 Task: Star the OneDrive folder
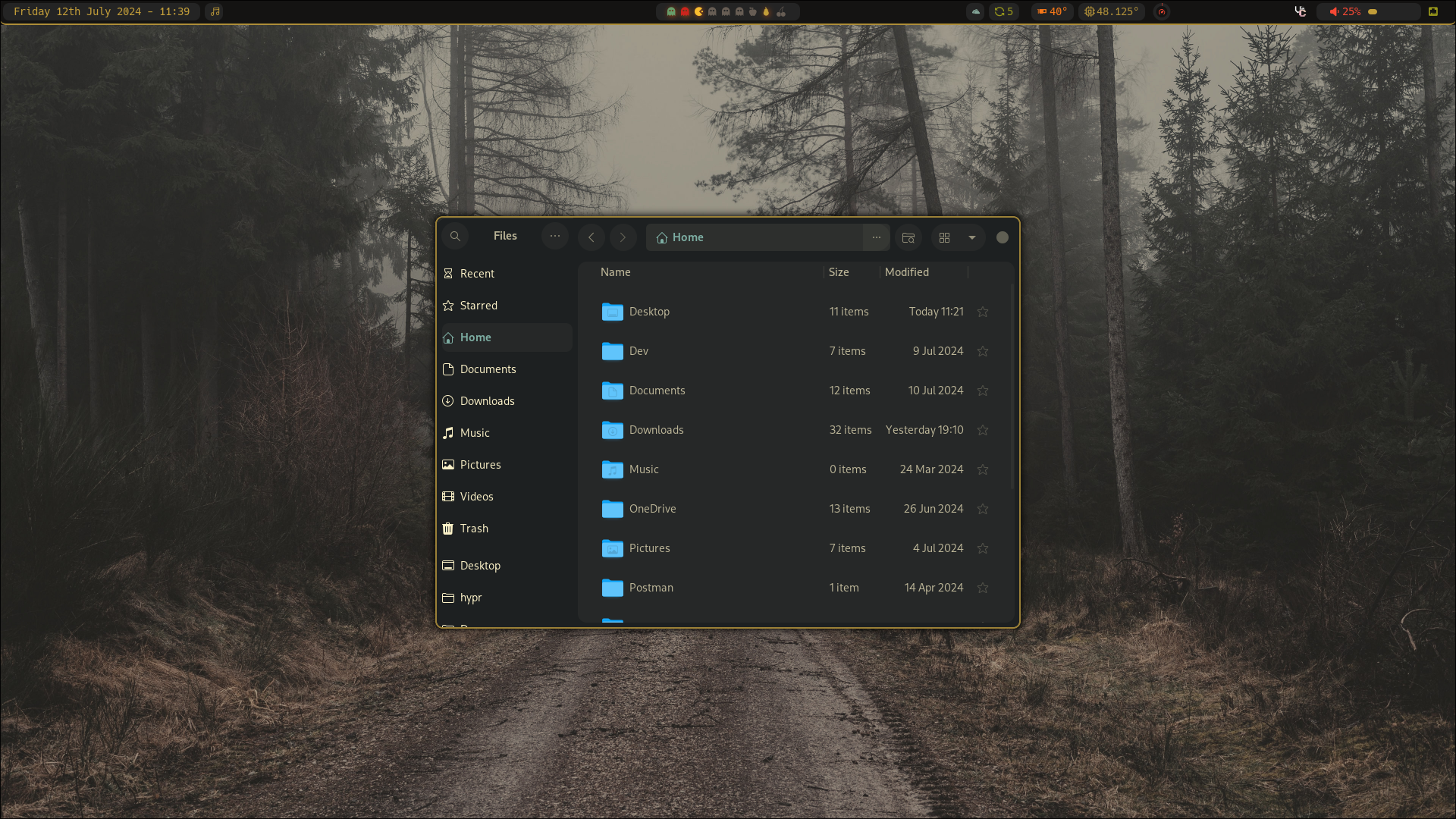tap(983, 509)
